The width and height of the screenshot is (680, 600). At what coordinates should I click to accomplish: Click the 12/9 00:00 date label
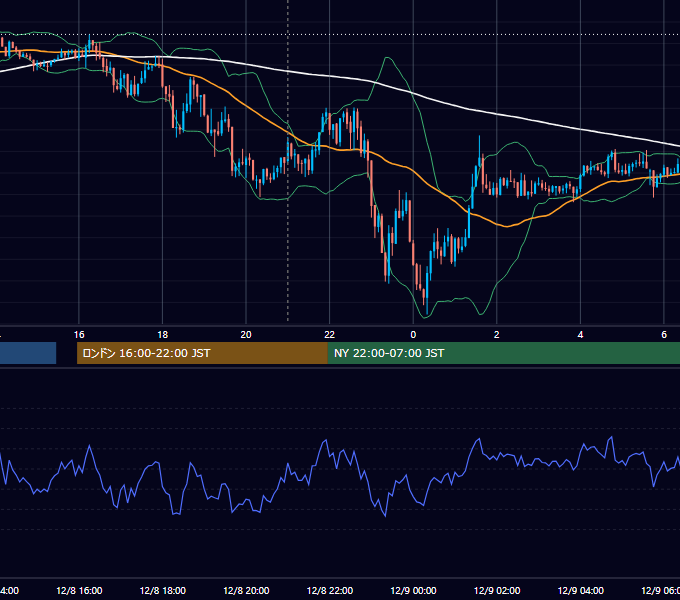click(x=413, y=590)
